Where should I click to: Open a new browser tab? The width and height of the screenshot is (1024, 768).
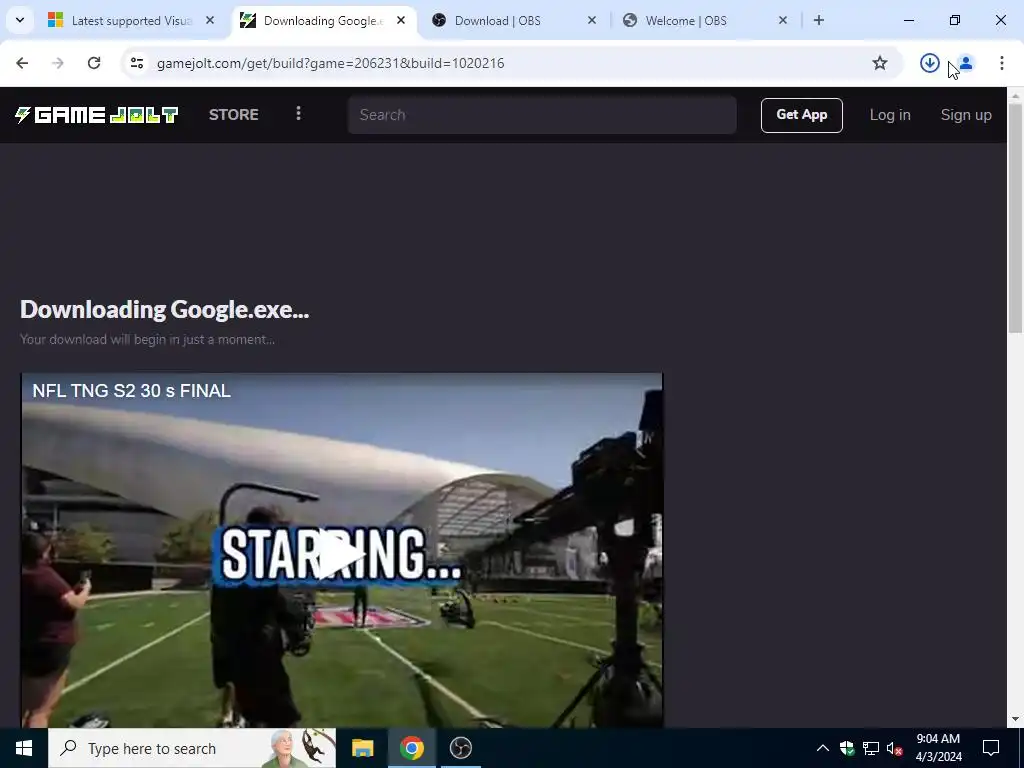[x=819, y=20]
